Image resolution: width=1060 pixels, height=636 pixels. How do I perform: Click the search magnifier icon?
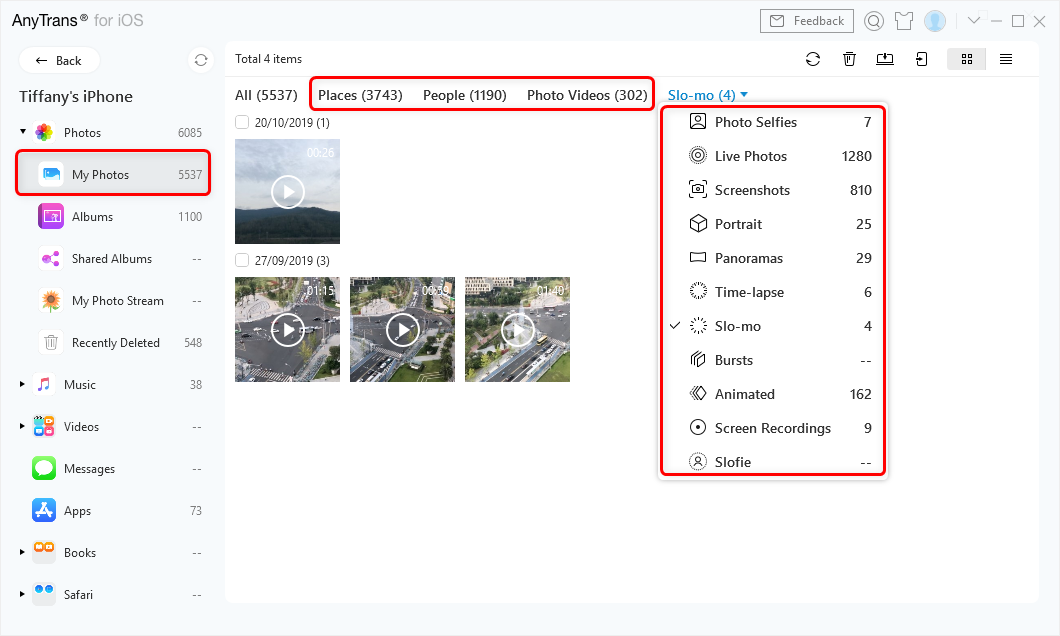pyautogui.click(x=874, y=21)
